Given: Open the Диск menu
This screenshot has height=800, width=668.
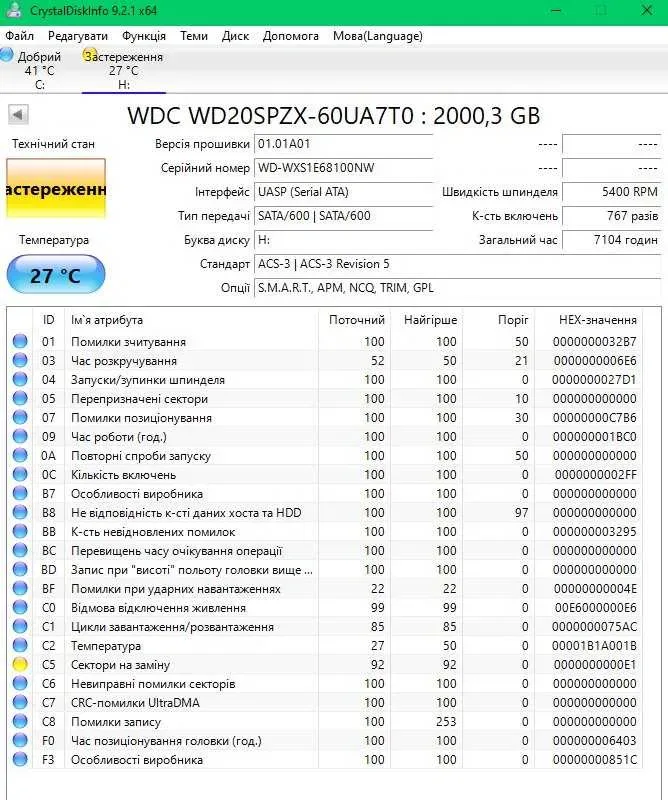Looking at the screenshot, I should [235, 36].
